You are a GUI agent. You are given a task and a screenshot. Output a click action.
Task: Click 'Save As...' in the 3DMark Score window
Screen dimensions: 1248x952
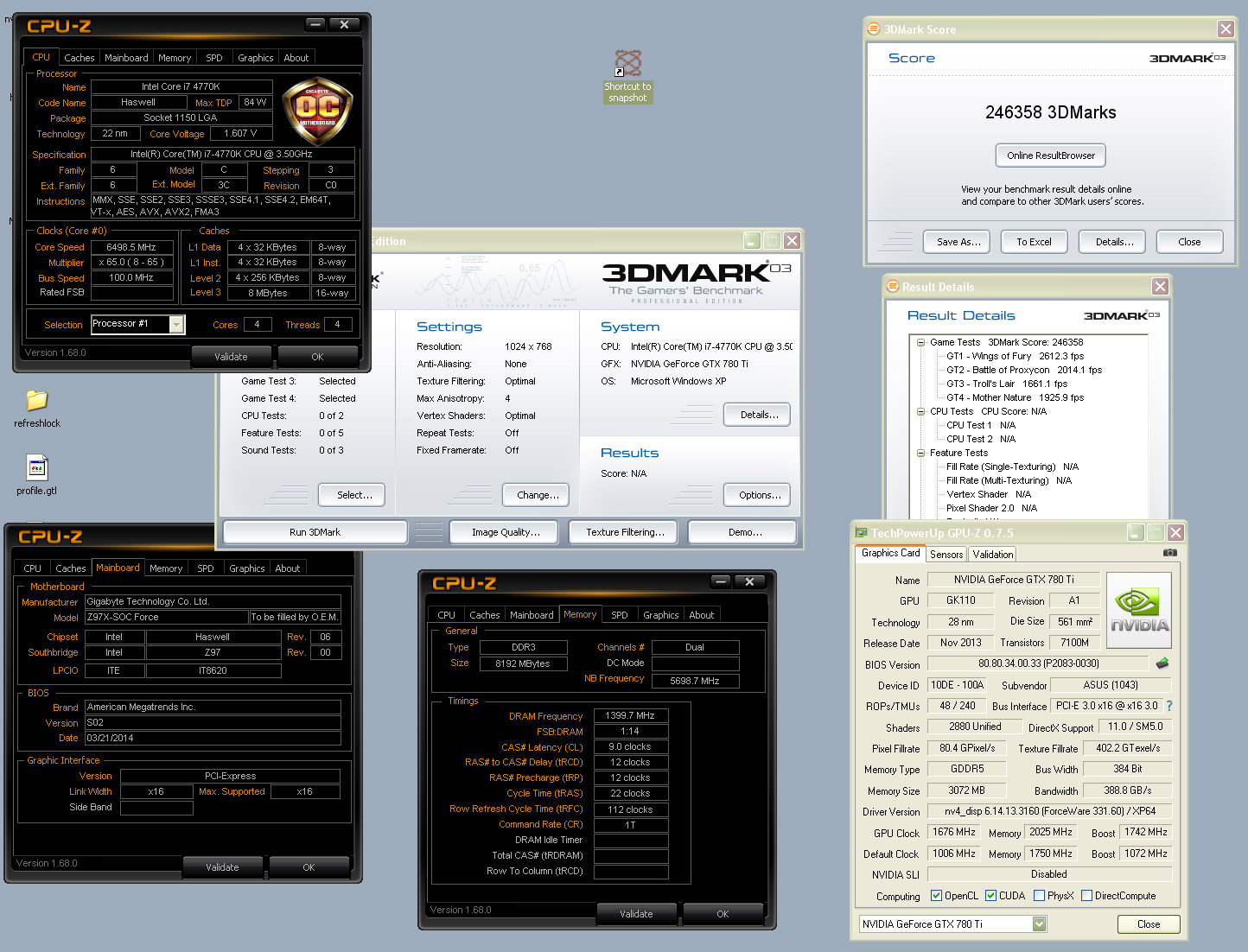pyautogui.click(x=958, y=242)
